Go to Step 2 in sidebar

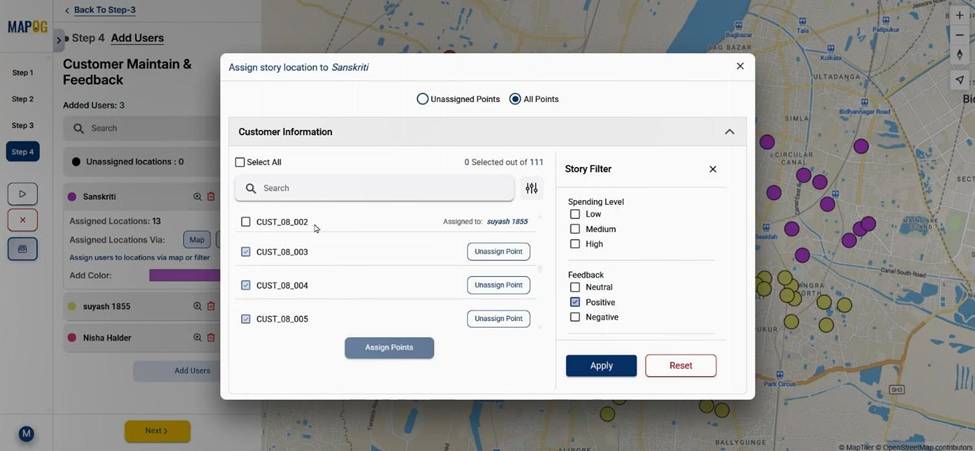click(x=22, y=99)
